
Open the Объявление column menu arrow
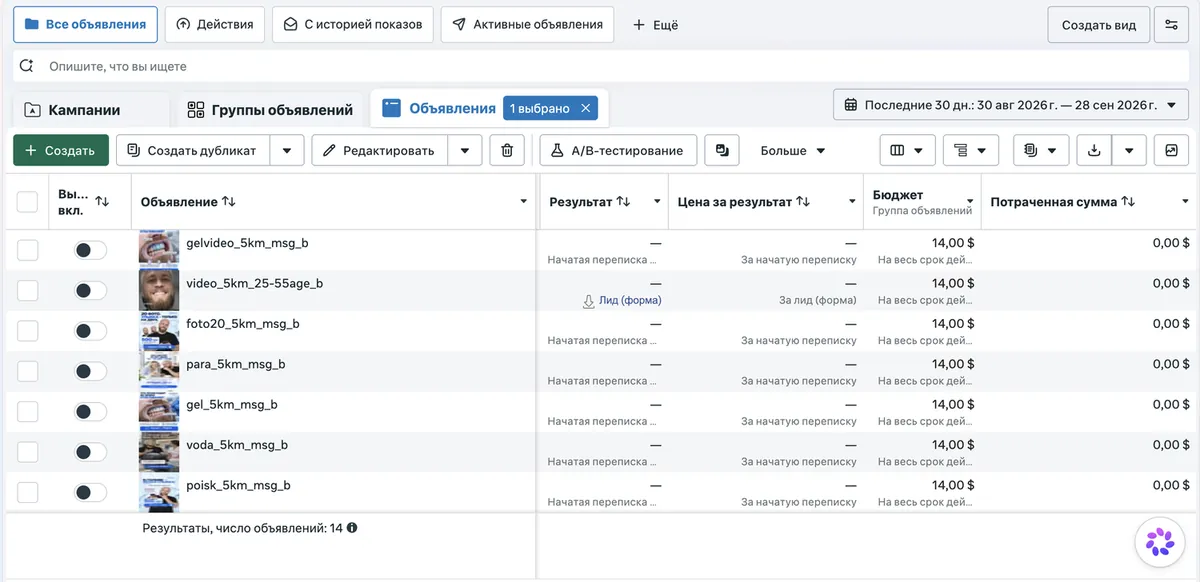[x=524, y=201]
